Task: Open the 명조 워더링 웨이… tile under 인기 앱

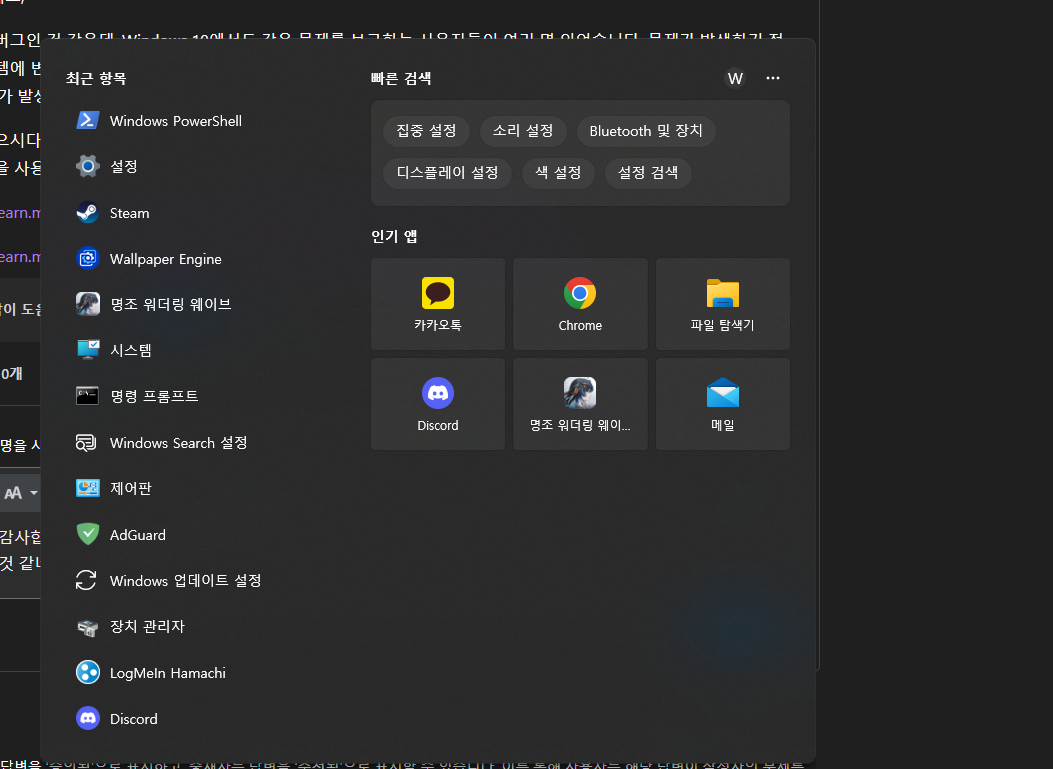Action: pyautogui.click(x=580, y=404)
